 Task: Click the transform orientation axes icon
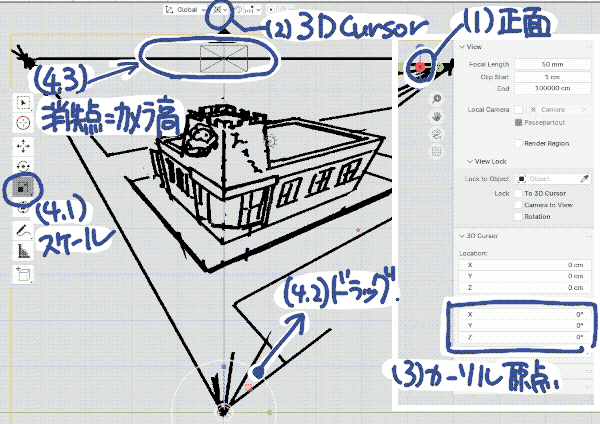(169, 10)
